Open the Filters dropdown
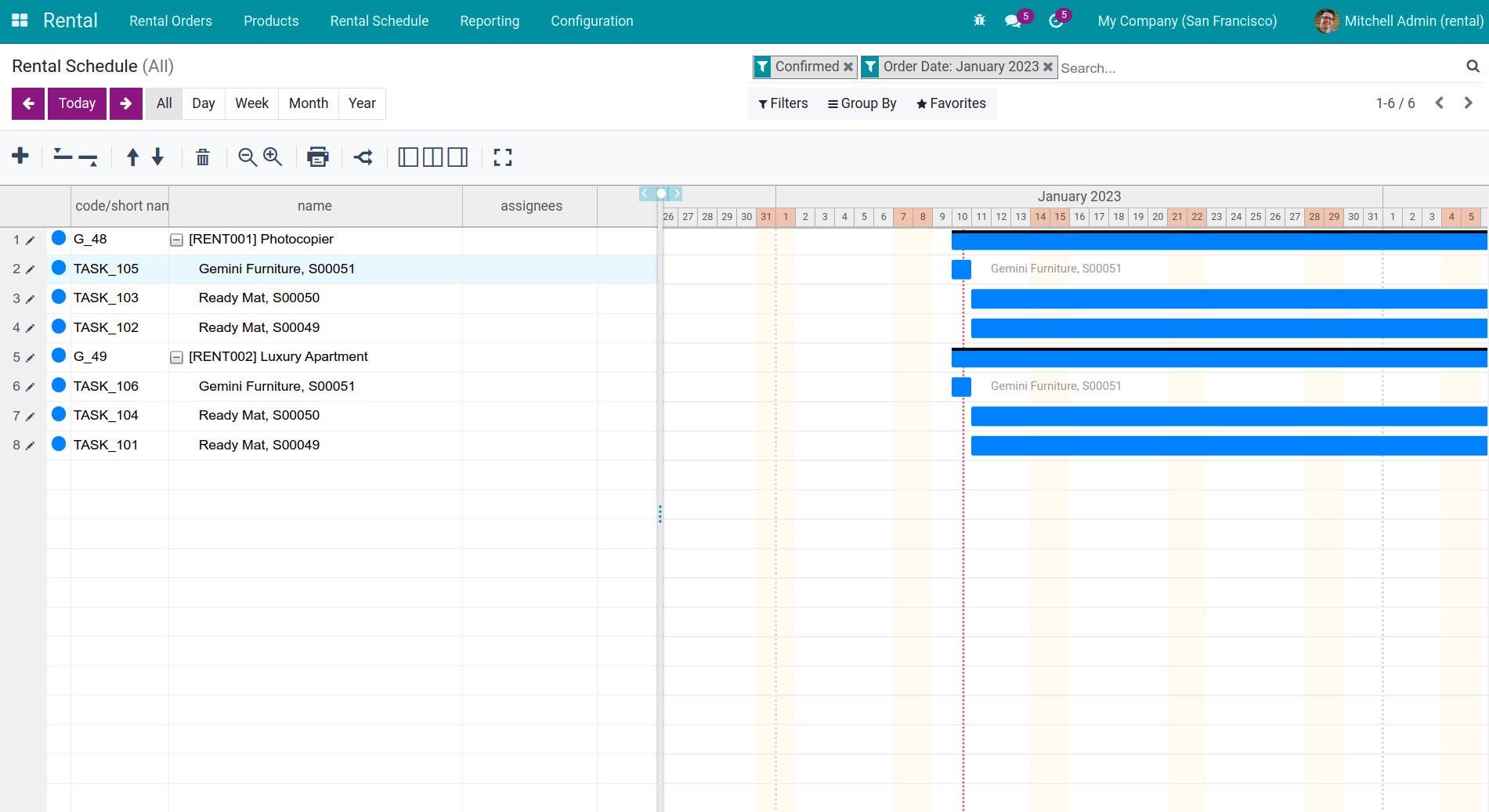1489x812 pixels. coord(782,103)
